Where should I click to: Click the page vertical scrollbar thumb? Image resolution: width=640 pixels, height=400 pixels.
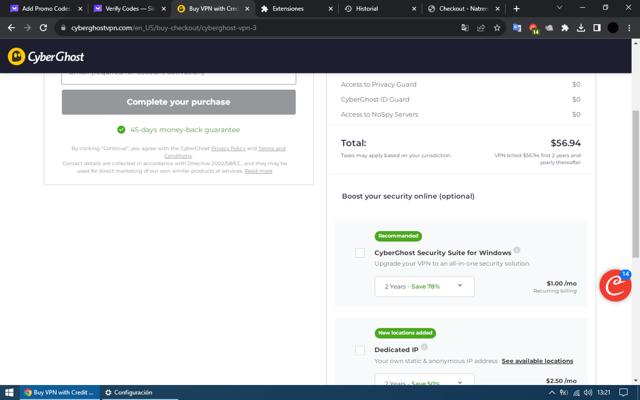coord(635,184)
